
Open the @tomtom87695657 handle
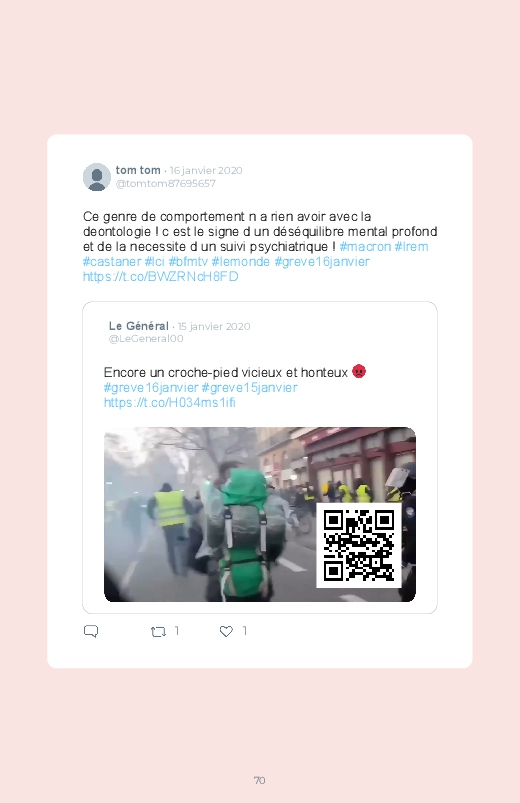165,184
